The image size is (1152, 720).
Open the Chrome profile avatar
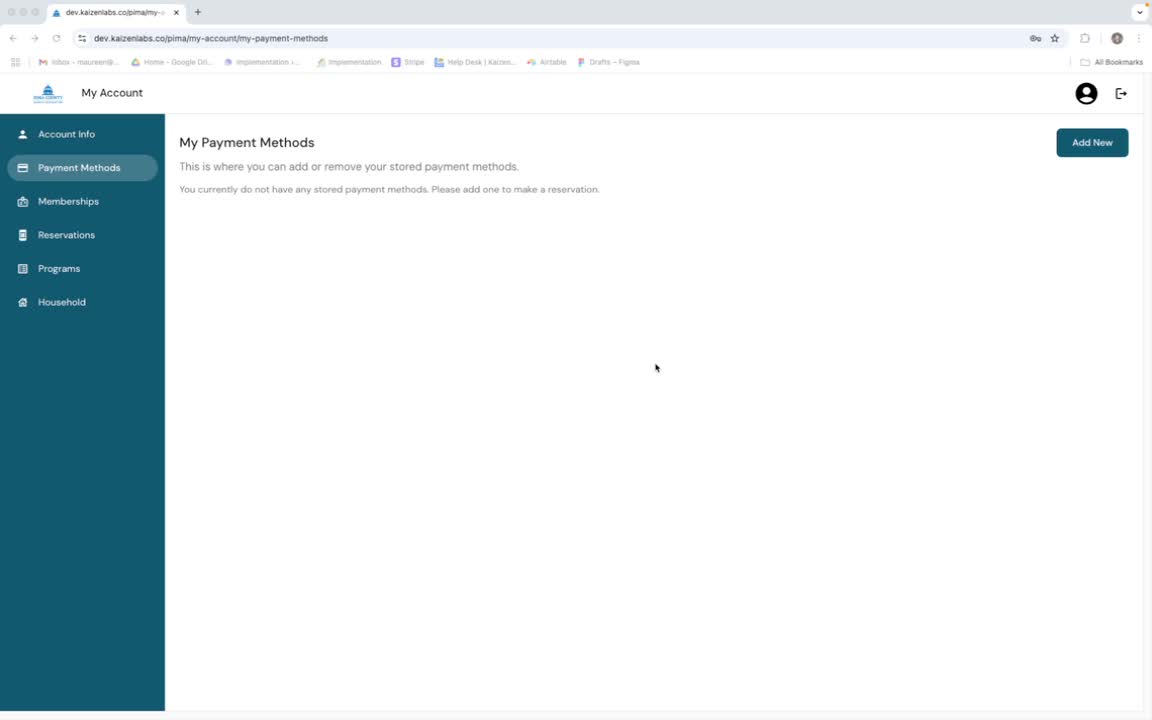click(1117, 38)
